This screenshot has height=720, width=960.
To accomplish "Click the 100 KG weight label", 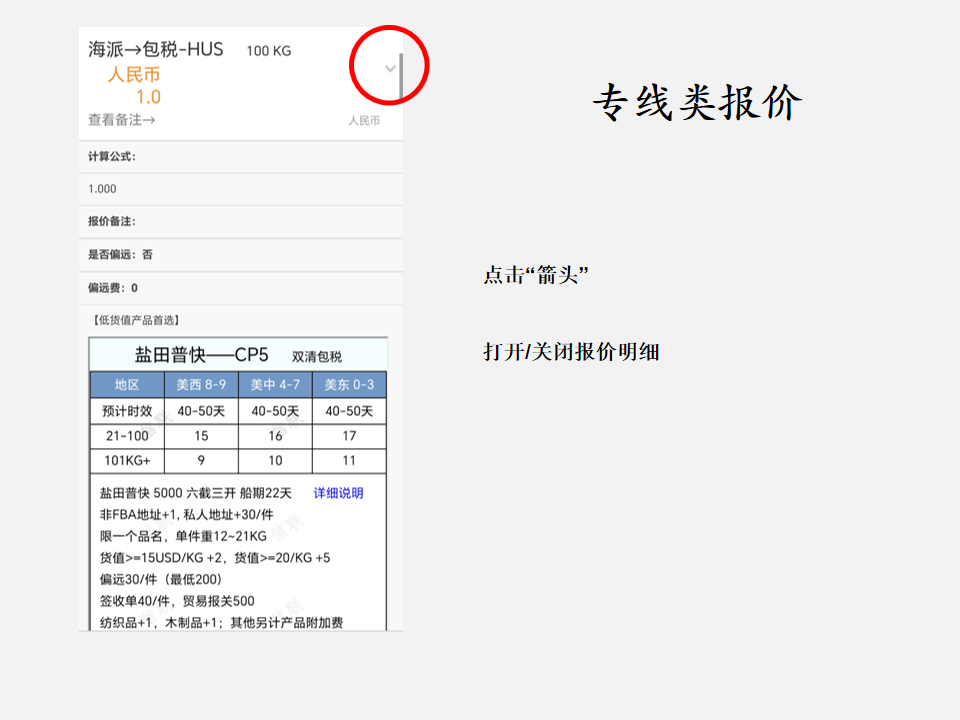I will (269, 51).
